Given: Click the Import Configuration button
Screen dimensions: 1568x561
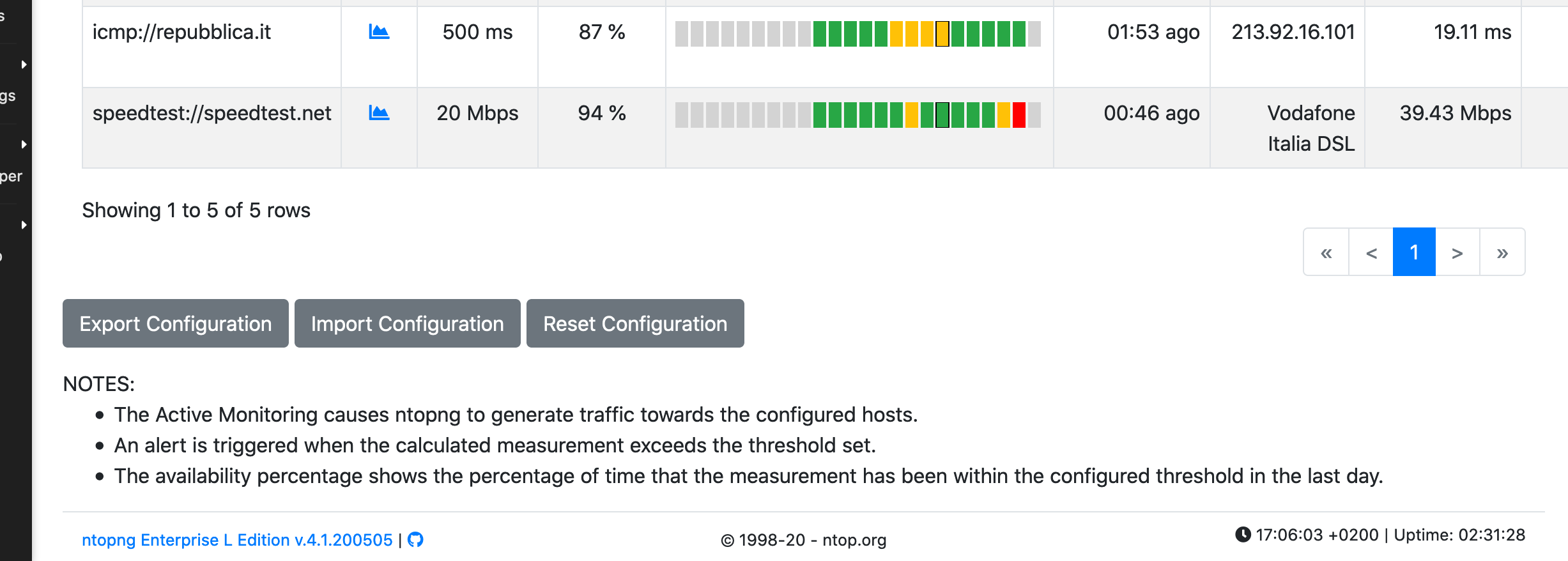Looking at the screenshot, I should (x=407, y=323).
